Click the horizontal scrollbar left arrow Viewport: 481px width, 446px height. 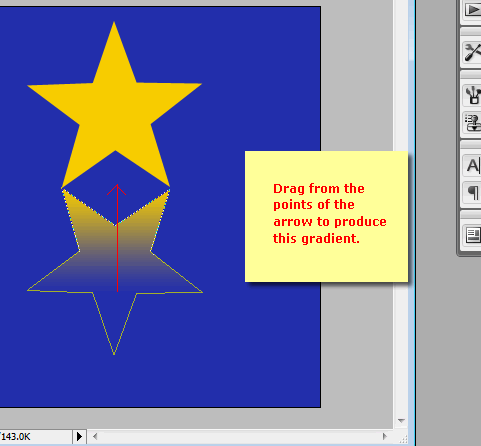(x=95, y=436)
